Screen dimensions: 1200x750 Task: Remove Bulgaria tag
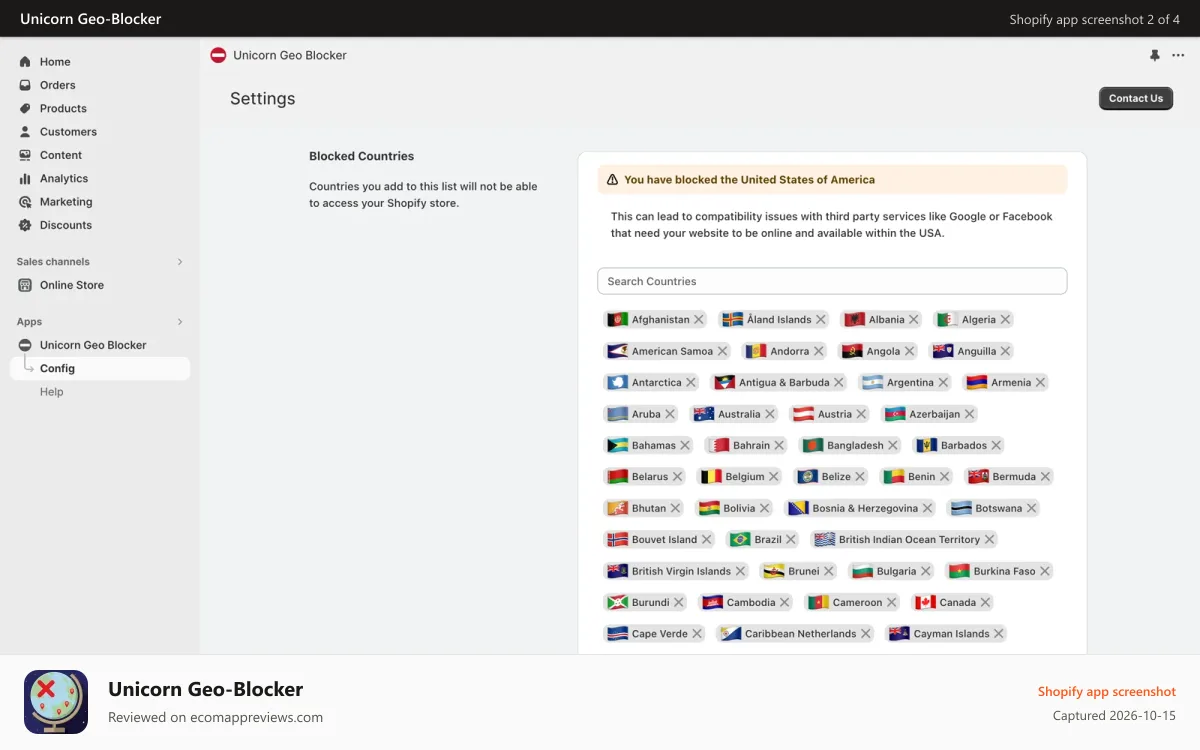[x=925, y=571]
